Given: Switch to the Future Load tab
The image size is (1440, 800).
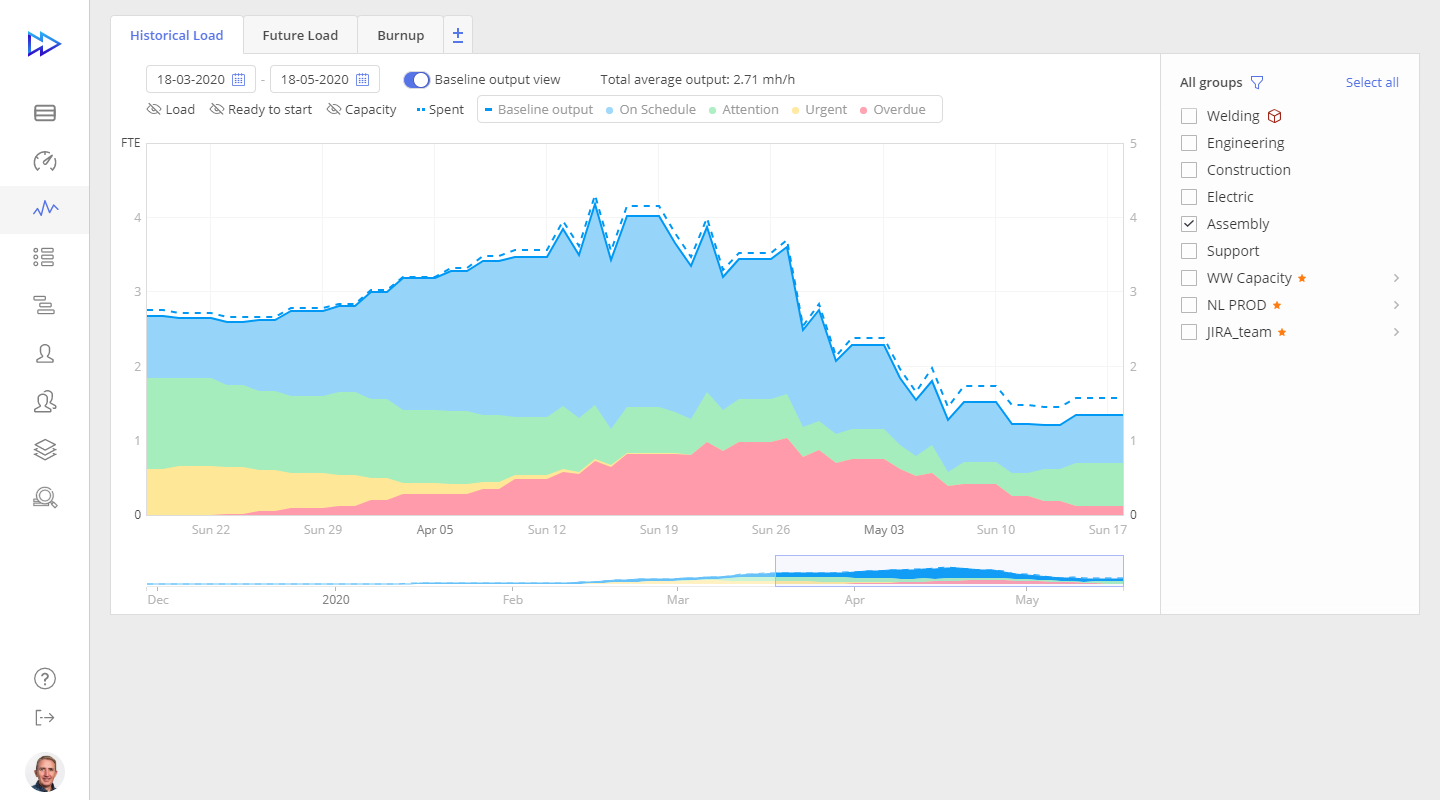Looking at the screenshot, I should tap(300, 35).
